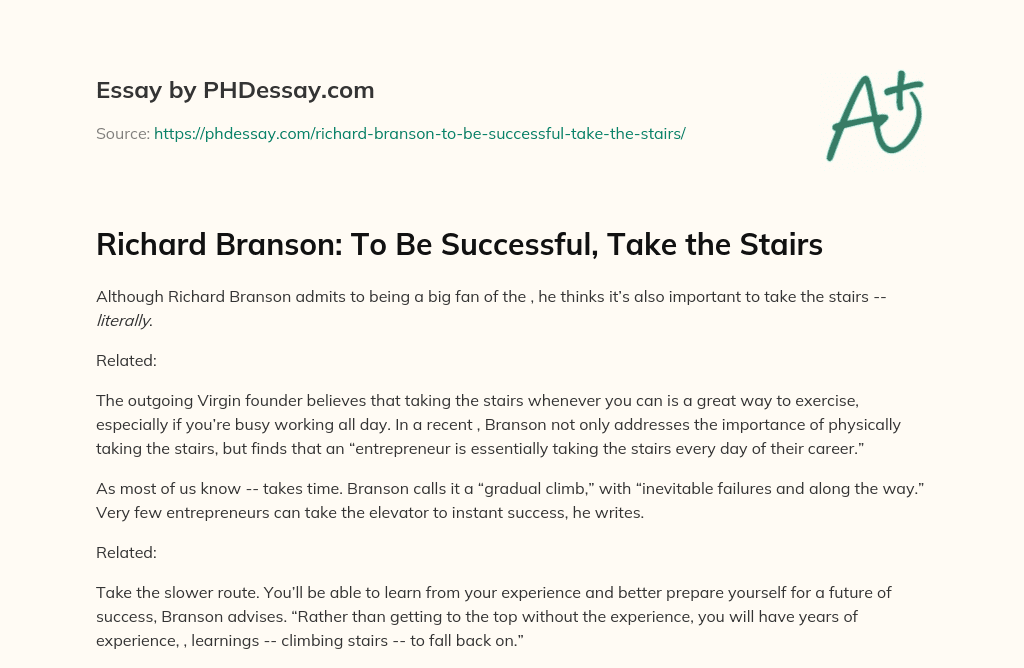Viewport: 1024px width, 668px height.
Task: Click the "Essay by PHDessay.com" heading
Action: pyautogui.click(x=235, y=91)
